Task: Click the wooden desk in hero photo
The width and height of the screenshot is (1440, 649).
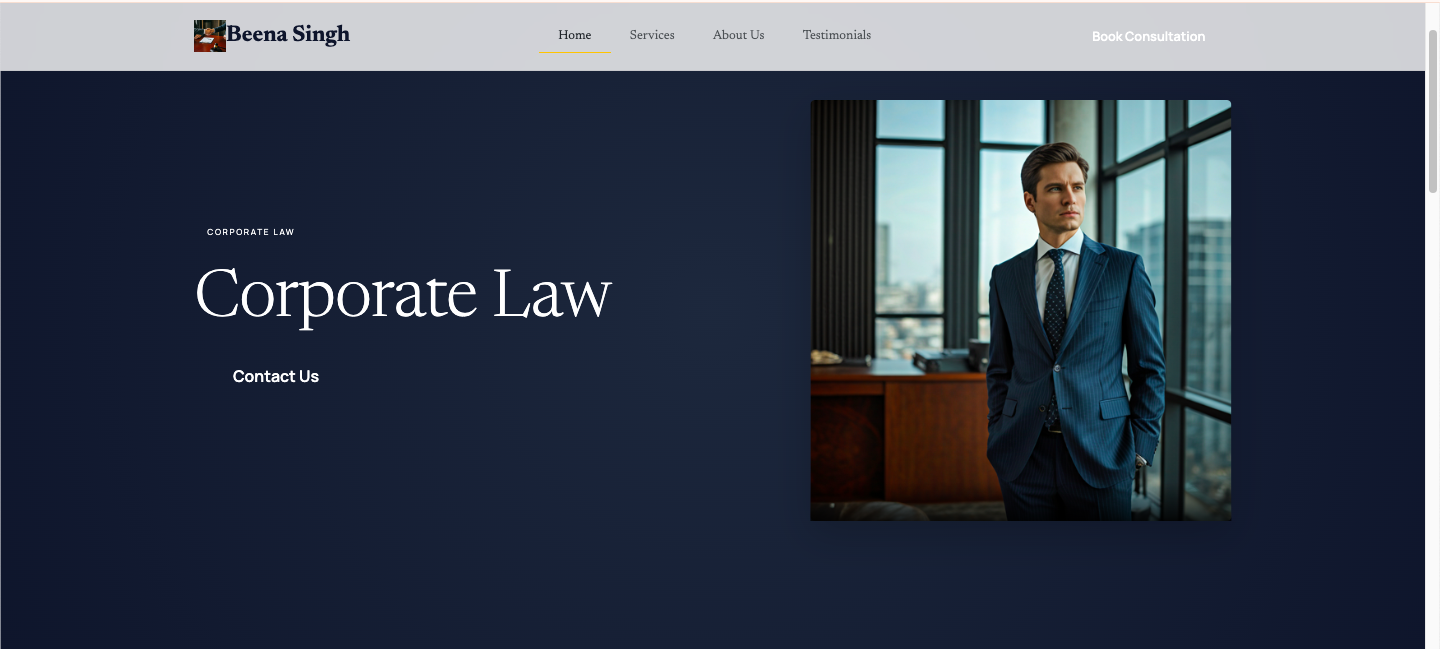Action: [x=900, y=420]
